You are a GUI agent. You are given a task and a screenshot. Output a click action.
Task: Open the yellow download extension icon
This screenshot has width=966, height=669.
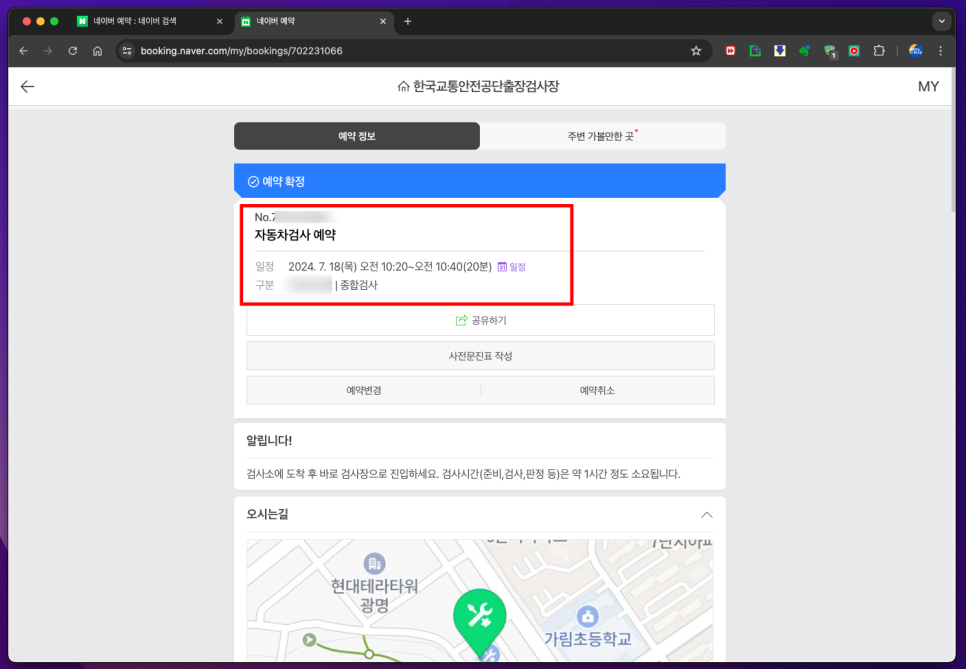780,51
